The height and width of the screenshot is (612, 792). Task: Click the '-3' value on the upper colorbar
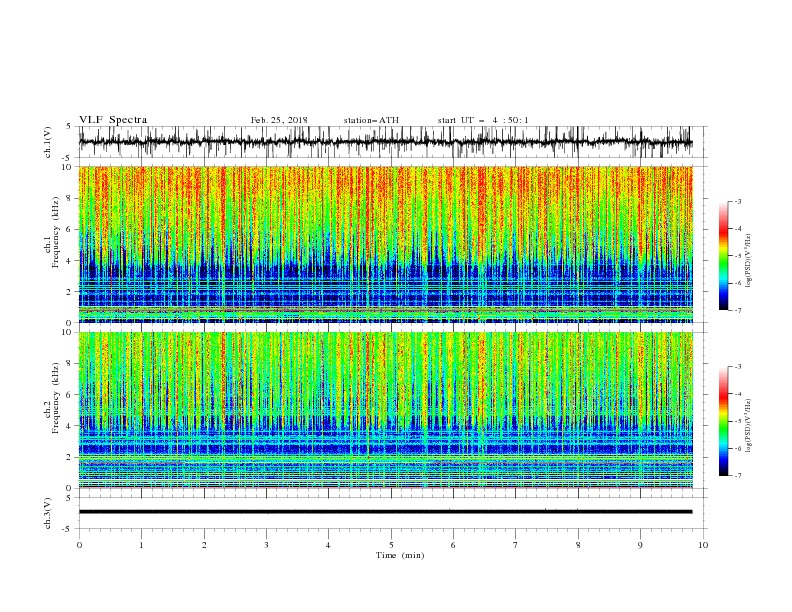tap(737, 201)
